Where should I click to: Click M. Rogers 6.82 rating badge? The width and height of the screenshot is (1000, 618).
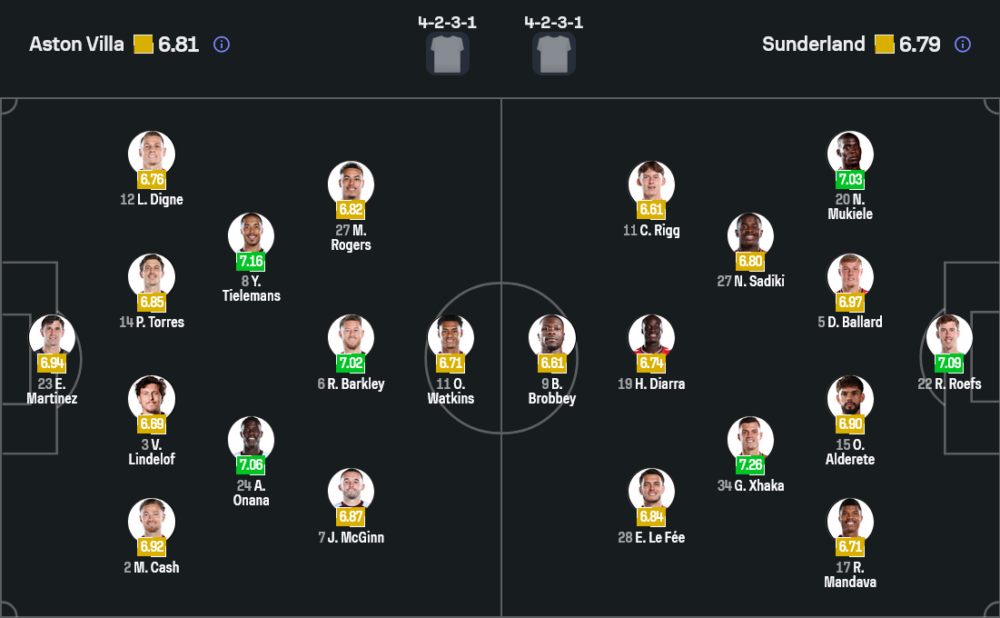click(x=351, y=210)
